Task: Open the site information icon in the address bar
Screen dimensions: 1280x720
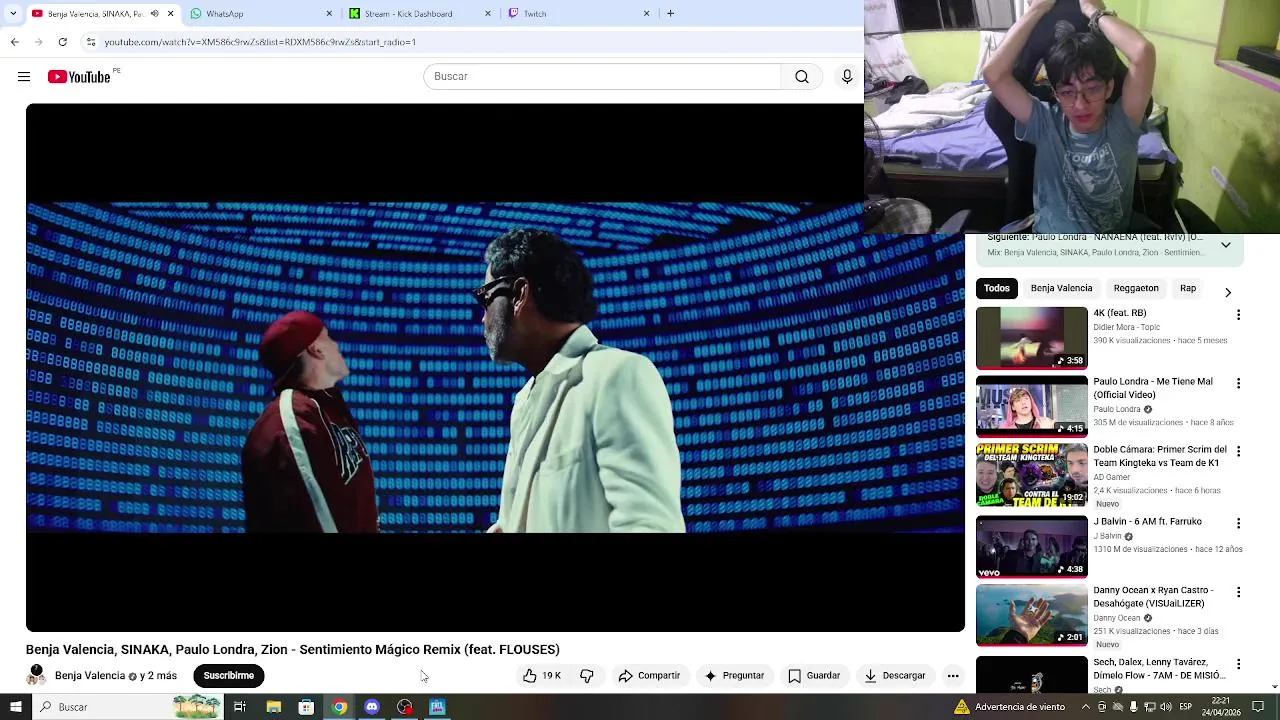Action: point(91,42)
